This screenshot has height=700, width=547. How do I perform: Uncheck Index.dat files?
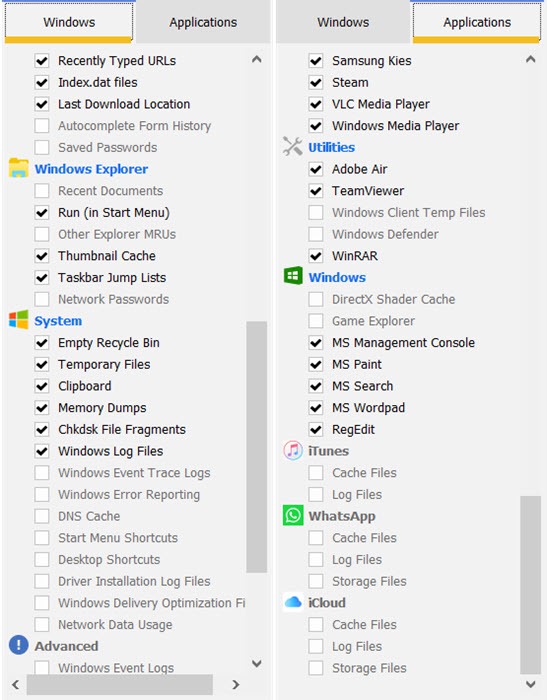tap(42, 82)
